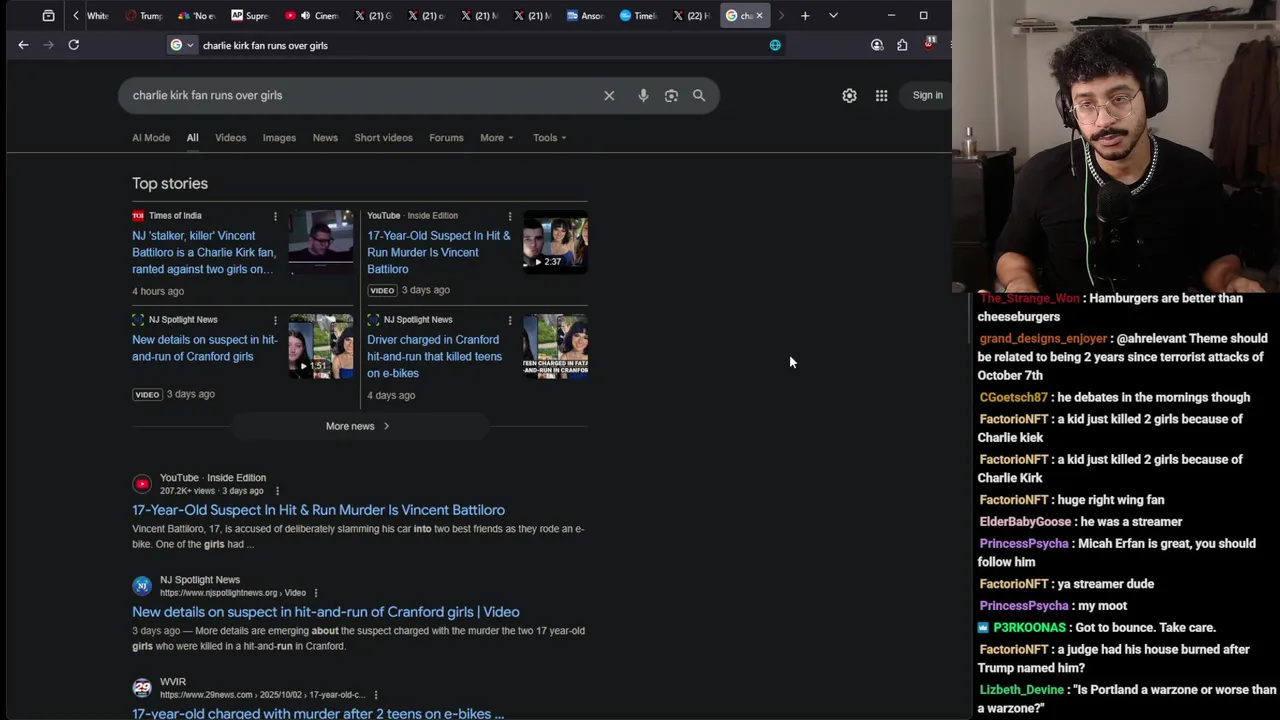1280x720 pixels.
Task: Click chat username ElderBabyGoose
Action: tap(1025, 522)
